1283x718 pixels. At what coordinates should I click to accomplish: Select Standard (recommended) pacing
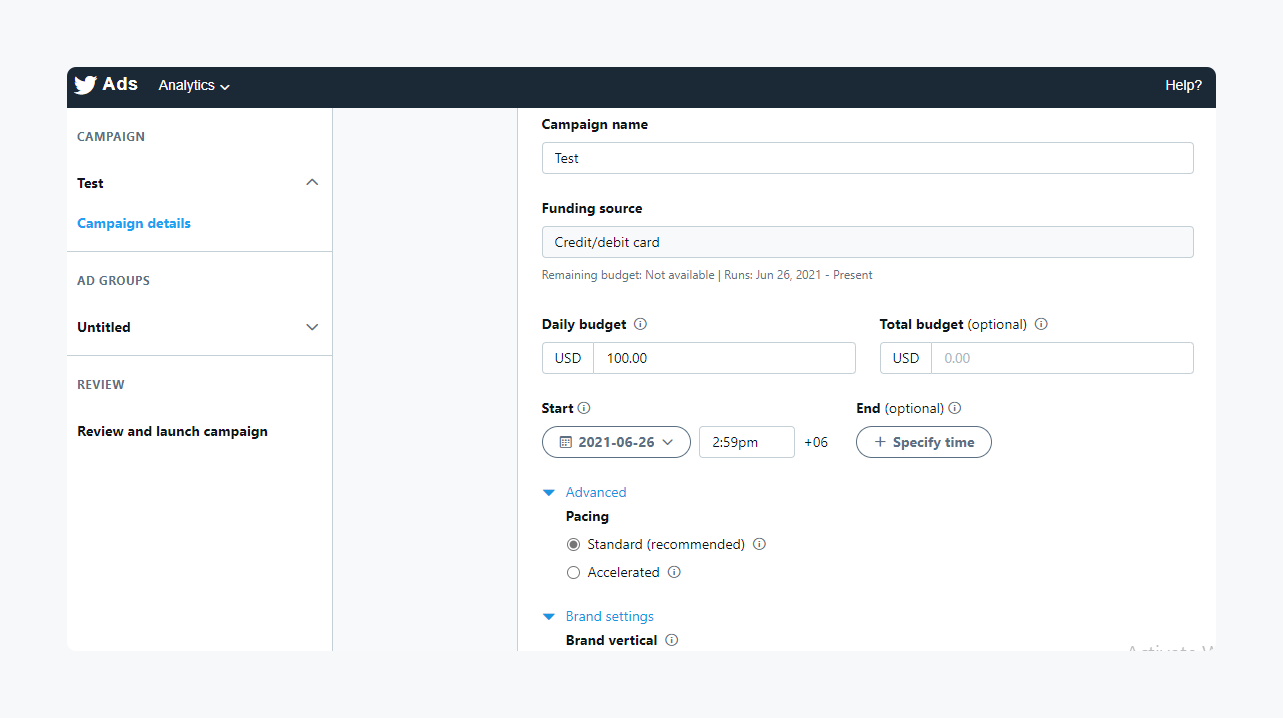pyautogui.click(x=573, y=545)
